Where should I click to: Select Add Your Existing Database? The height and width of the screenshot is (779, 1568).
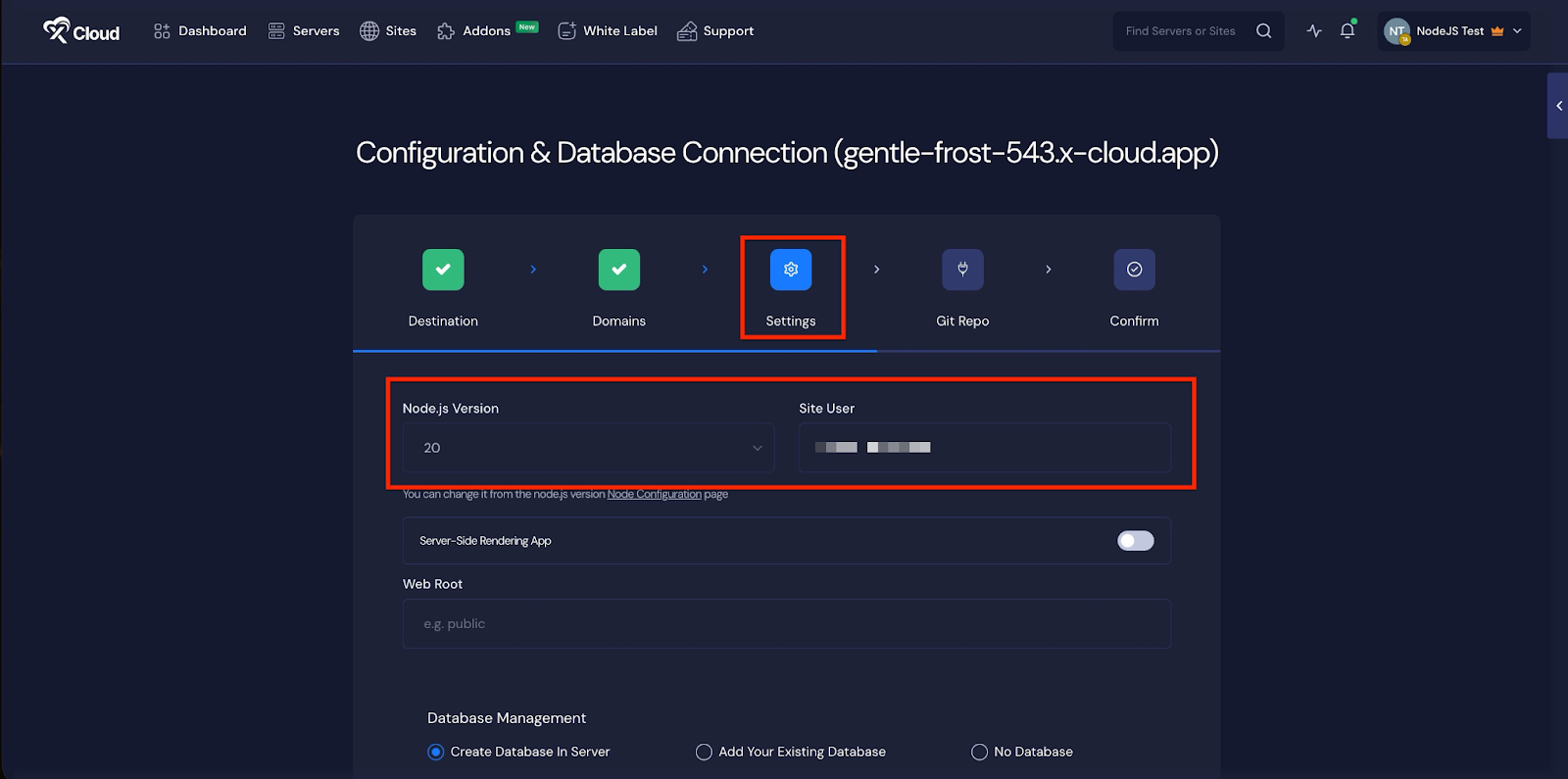(791, 752)
